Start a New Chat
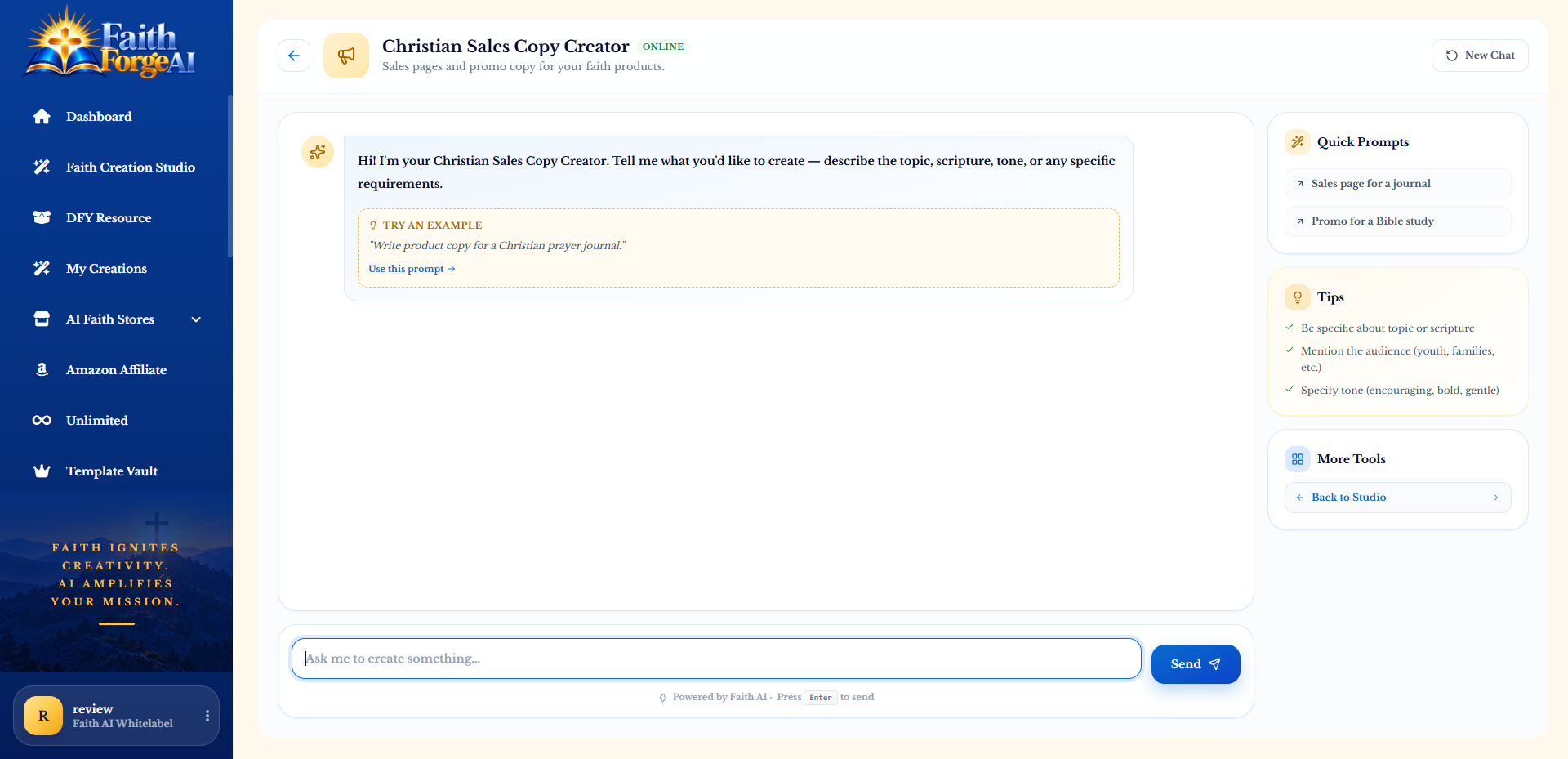This screenshot has width=1568, height=759. pos(1480,56)
